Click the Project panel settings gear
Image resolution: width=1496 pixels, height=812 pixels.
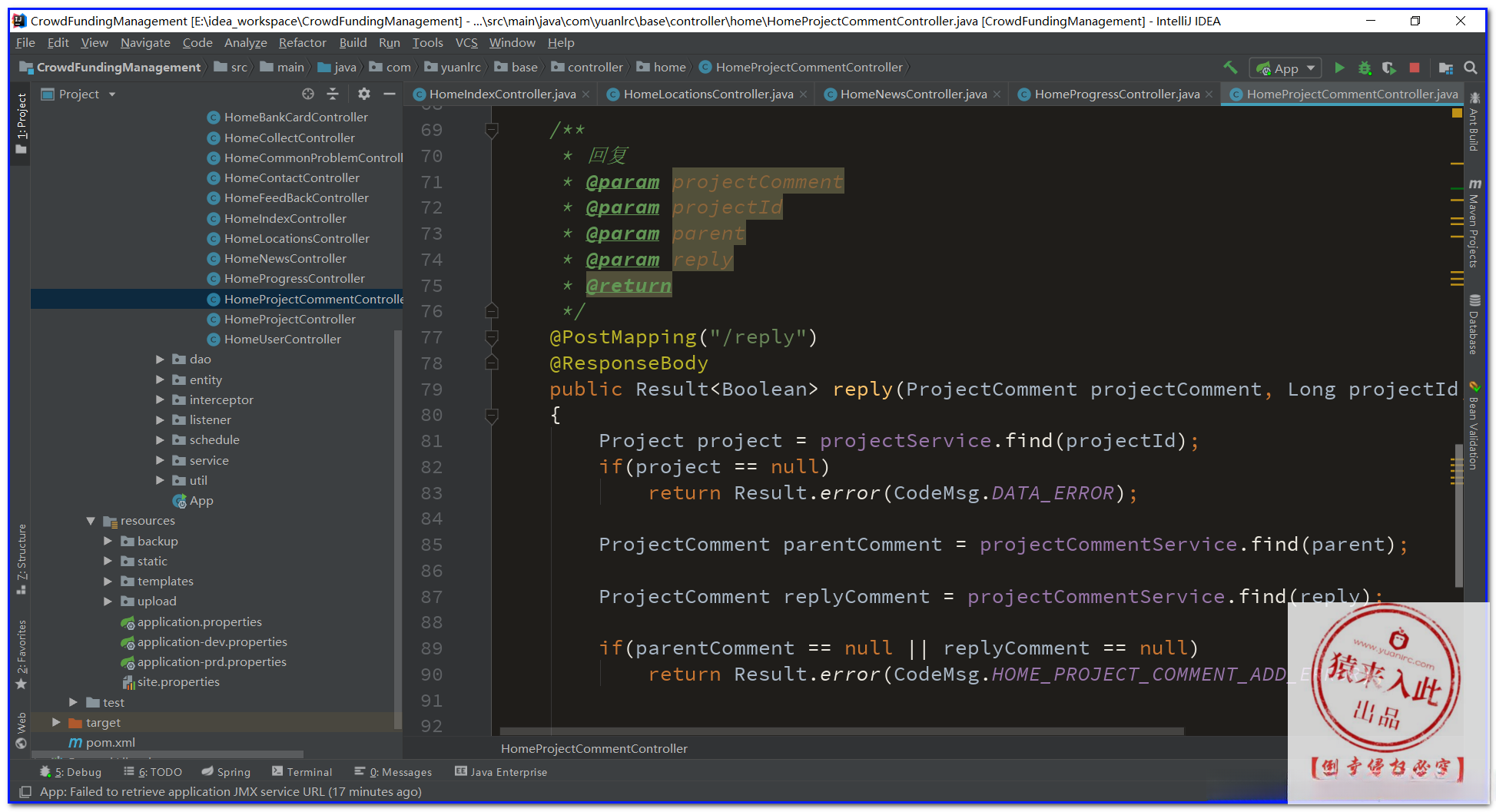tap(363, 94)
